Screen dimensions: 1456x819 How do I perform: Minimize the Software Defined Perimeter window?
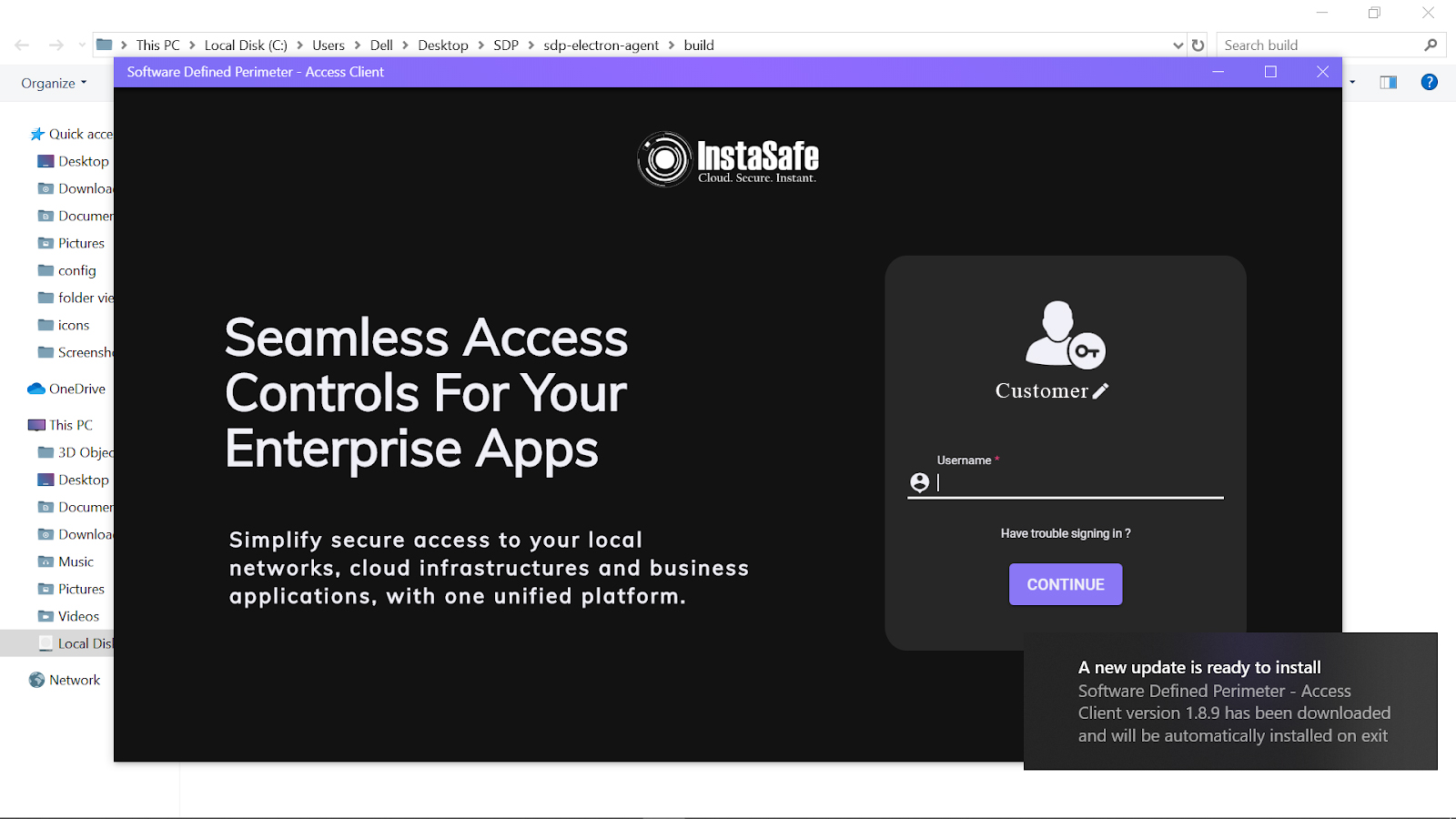(1218, 72)
